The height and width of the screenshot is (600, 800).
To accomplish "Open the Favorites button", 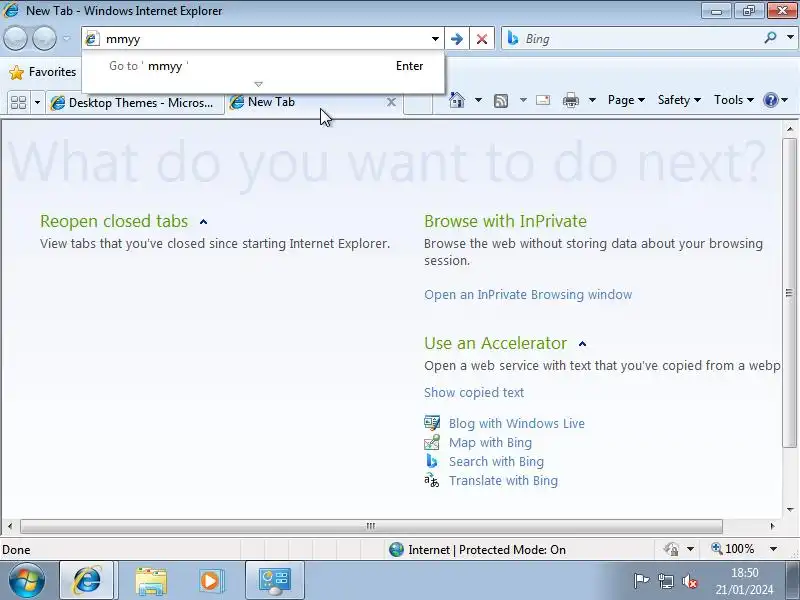I will 43,72.
